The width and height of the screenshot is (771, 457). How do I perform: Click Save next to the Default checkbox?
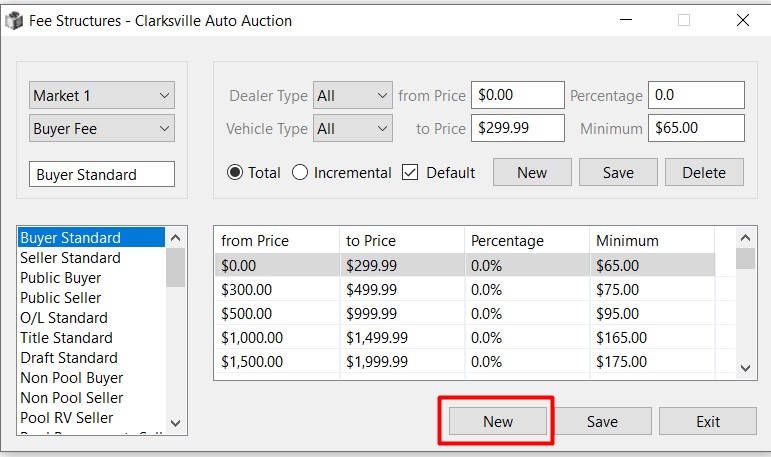tap(618, 172)
